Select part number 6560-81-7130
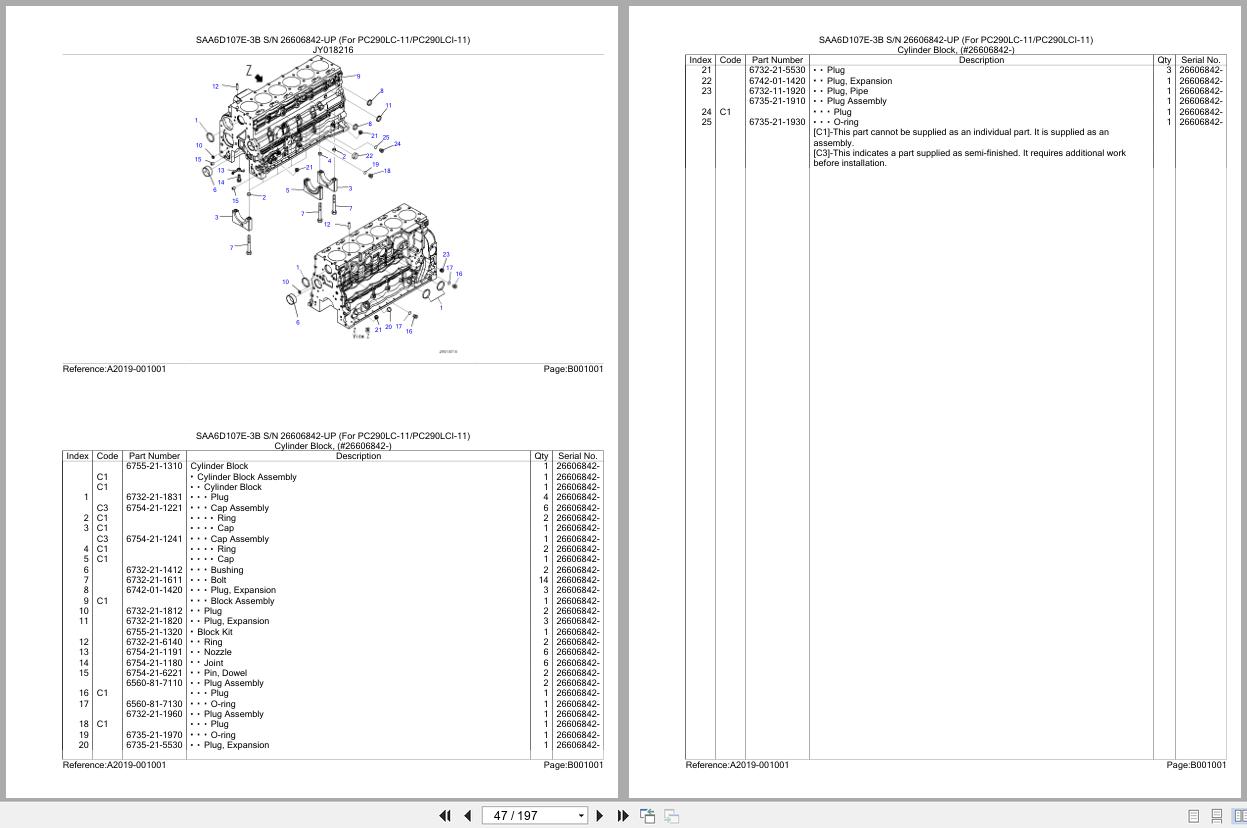Viewport: 1247px width, 828px height. (154, 704)
